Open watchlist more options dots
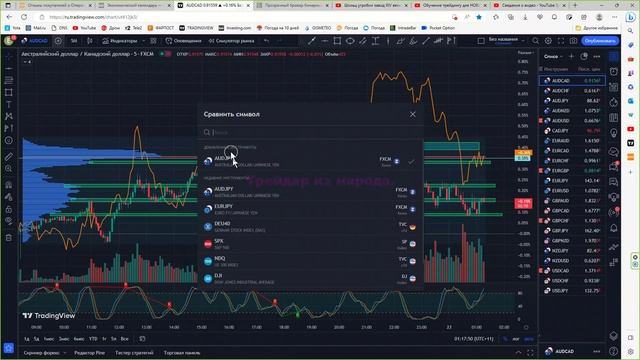 (x=597, y=56)
